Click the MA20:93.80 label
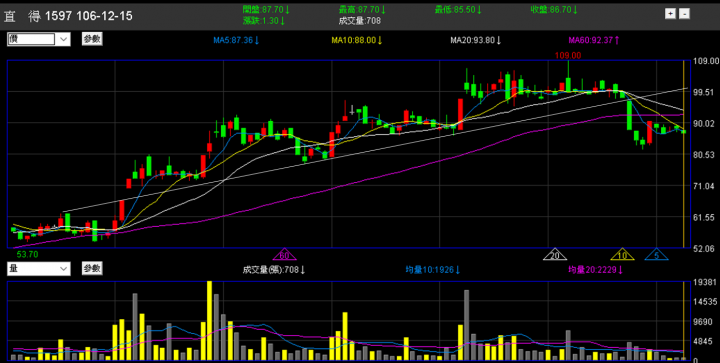720x363 pixels. click(476, 40)
